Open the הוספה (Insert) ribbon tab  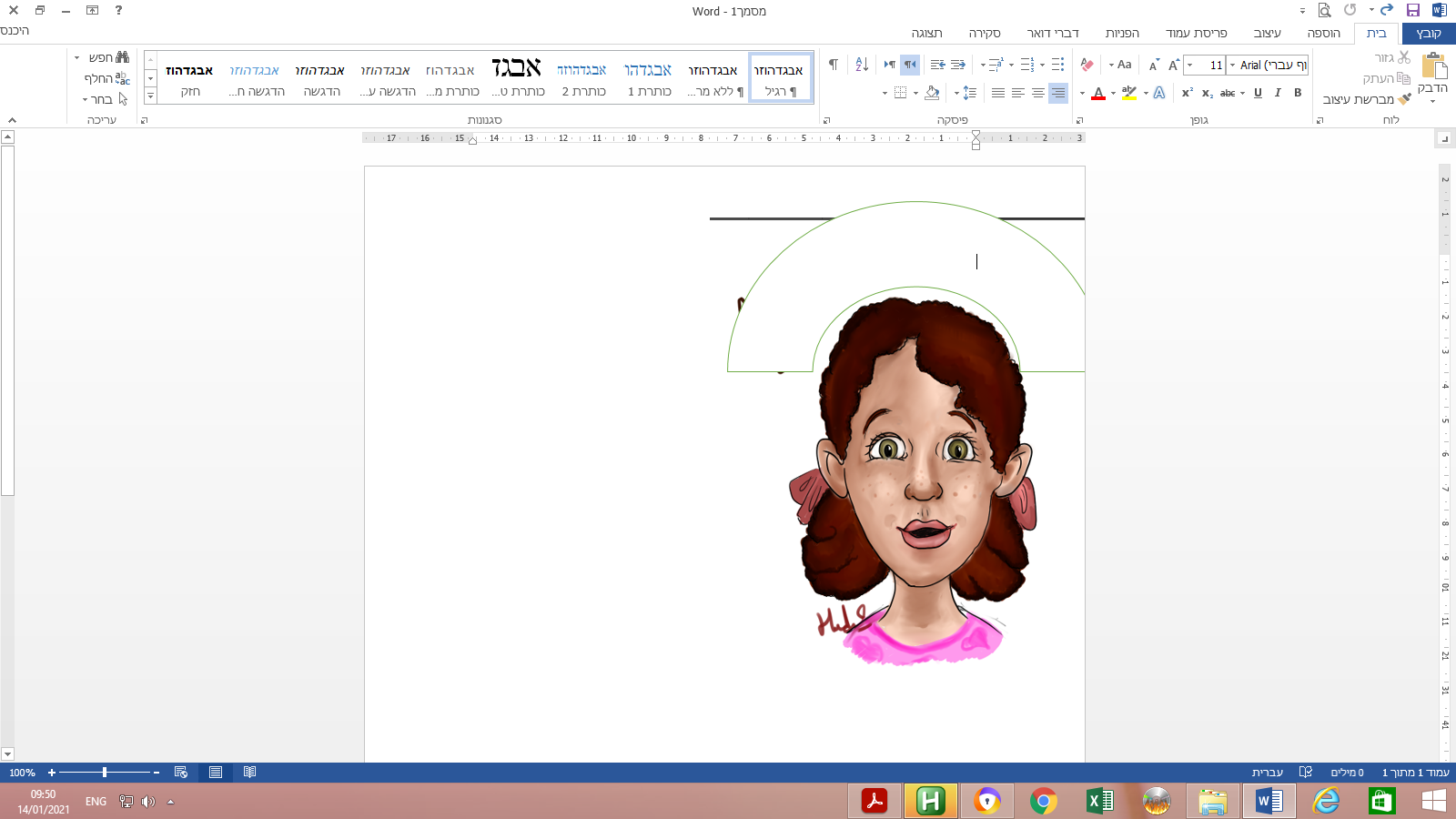[x=1323, y=34]
